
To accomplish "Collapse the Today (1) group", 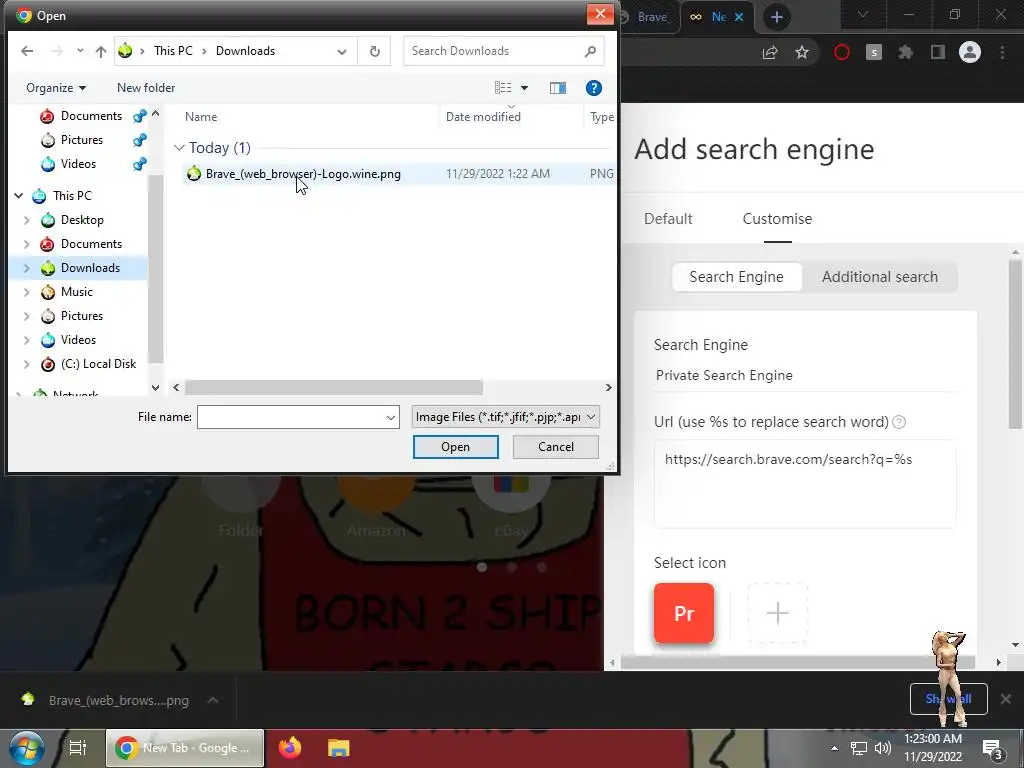I will click(179, 148).
